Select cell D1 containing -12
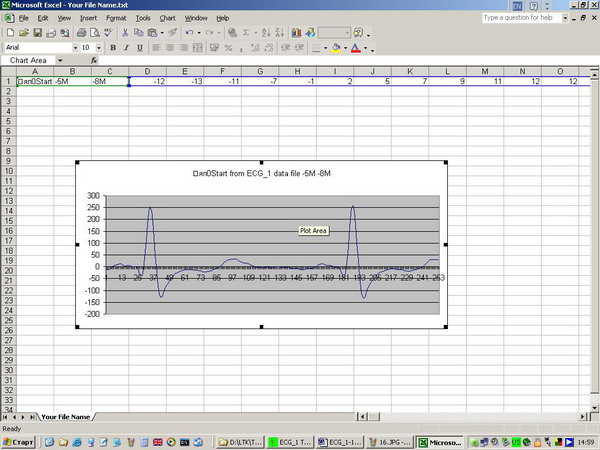 click(x=147, y=81)
